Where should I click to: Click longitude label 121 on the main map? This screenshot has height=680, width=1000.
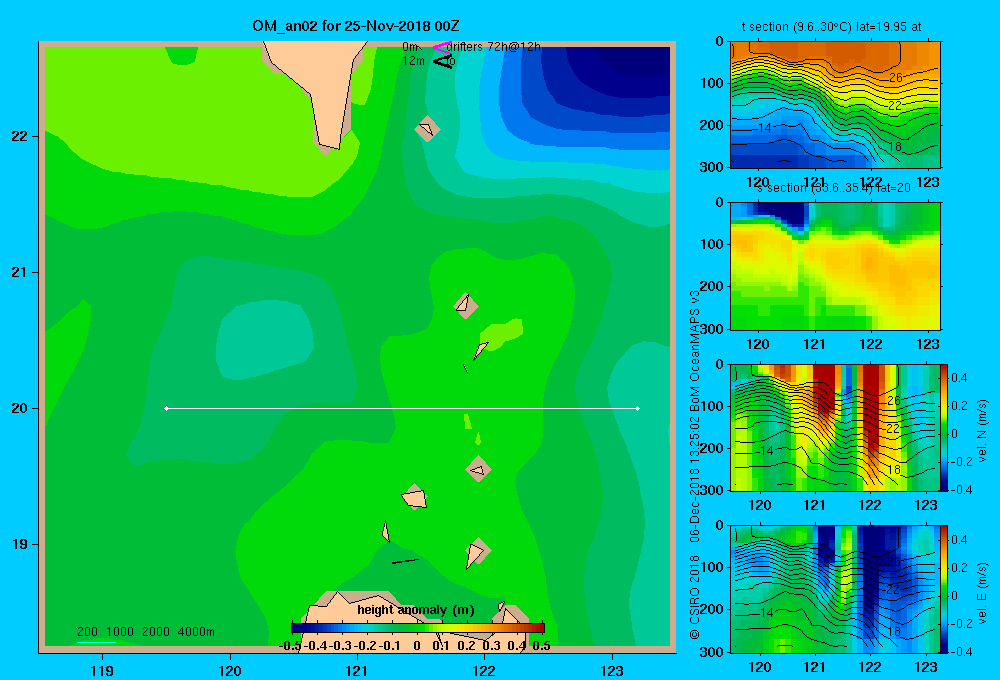[357, 670]
